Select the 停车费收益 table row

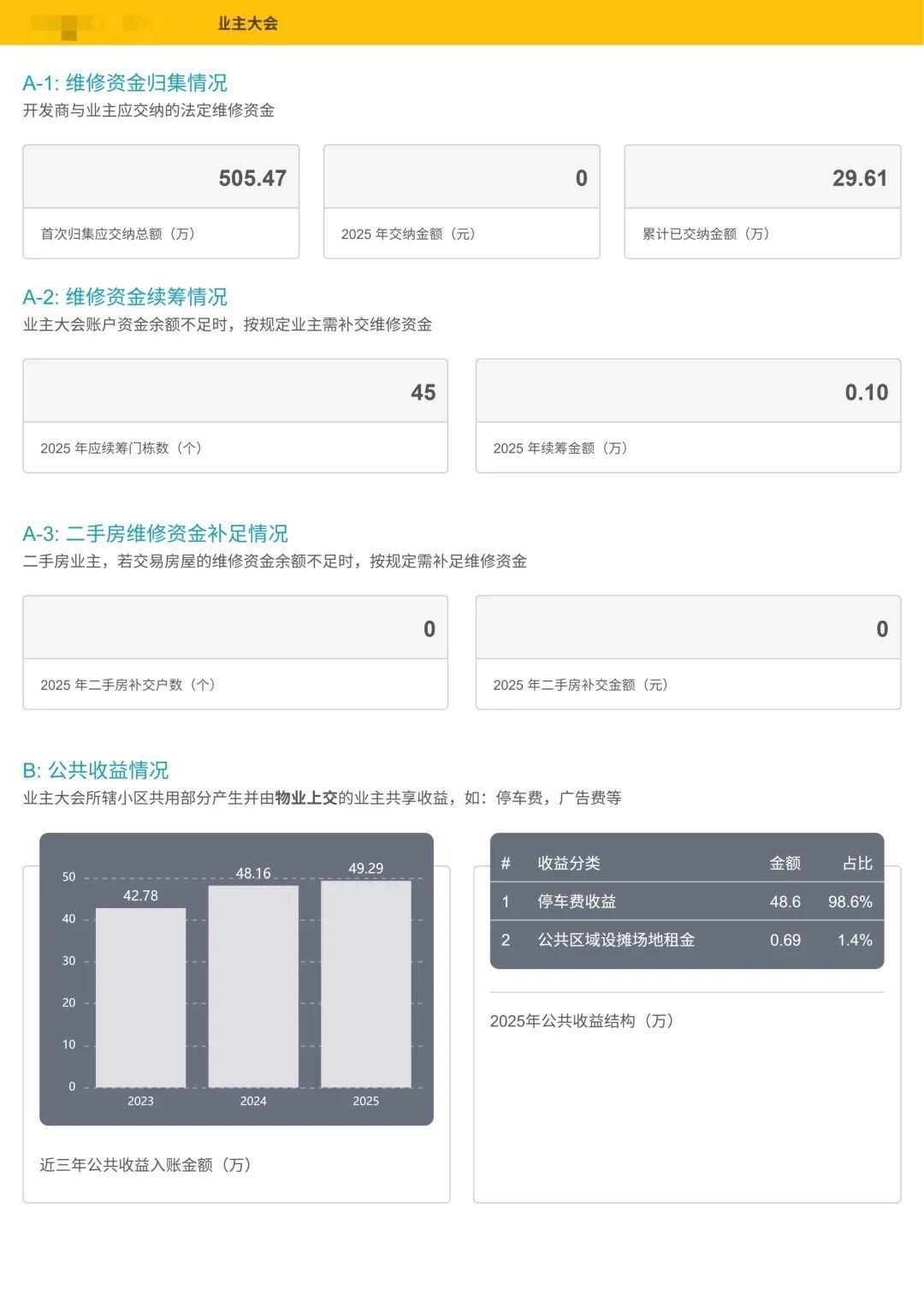pyautogui.click(x=686, y=902)
